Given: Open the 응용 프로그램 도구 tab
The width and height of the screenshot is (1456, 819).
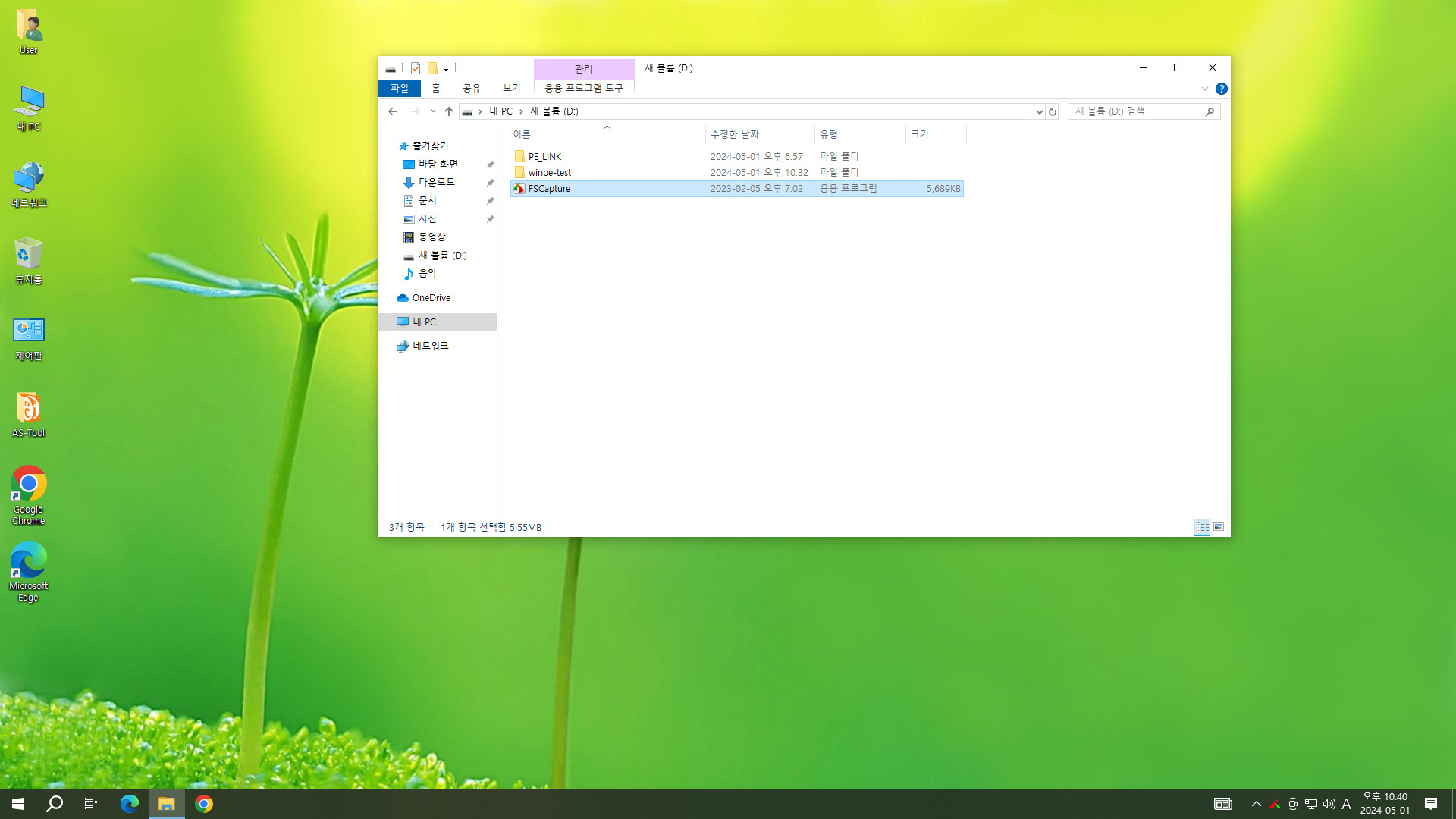Looking at the screenshot, I should click(584, 89).
